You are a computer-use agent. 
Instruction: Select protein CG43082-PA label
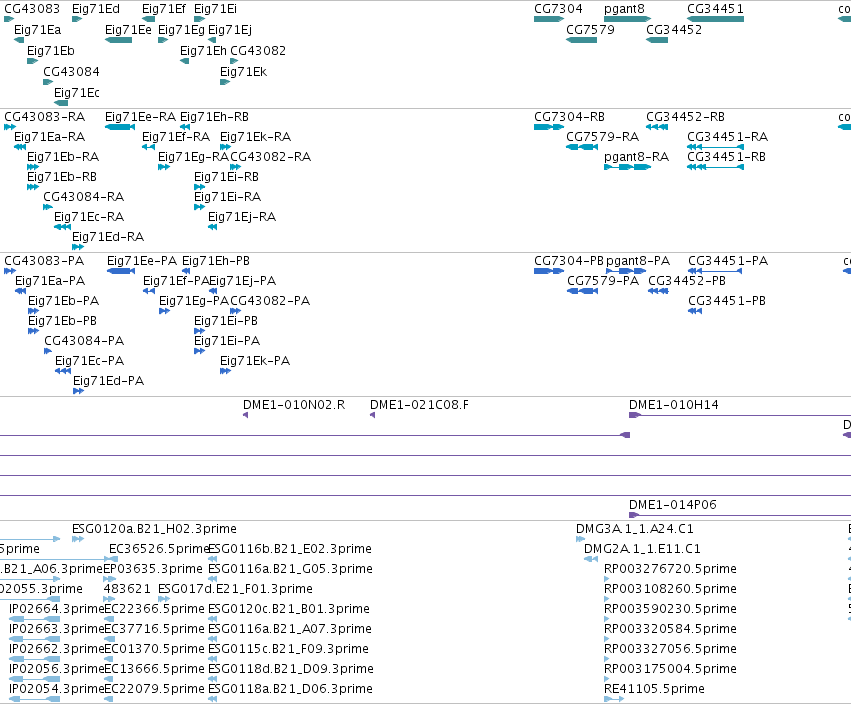[x=270, y=301]
